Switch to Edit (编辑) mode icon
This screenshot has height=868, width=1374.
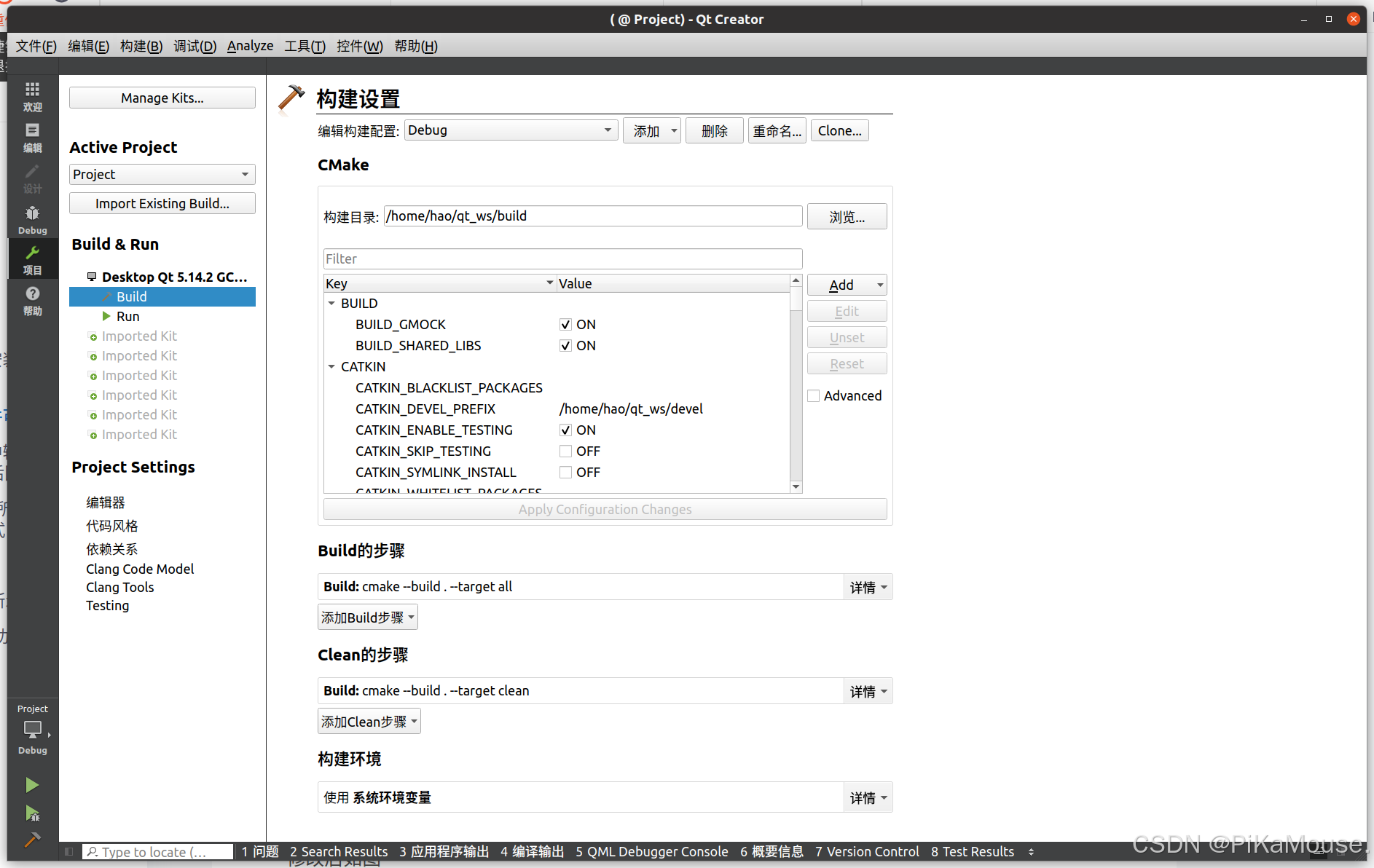[x=32, y=137]
